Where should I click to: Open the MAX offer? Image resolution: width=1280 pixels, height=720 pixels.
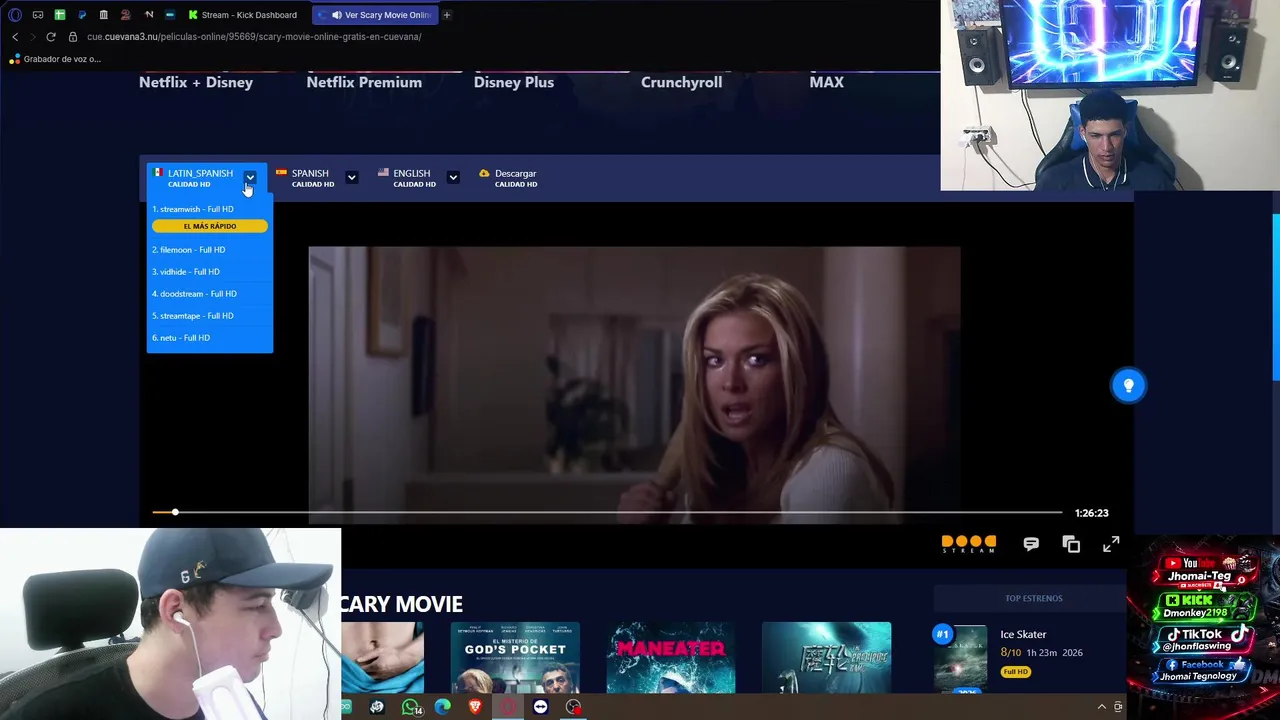click(827, 82)
